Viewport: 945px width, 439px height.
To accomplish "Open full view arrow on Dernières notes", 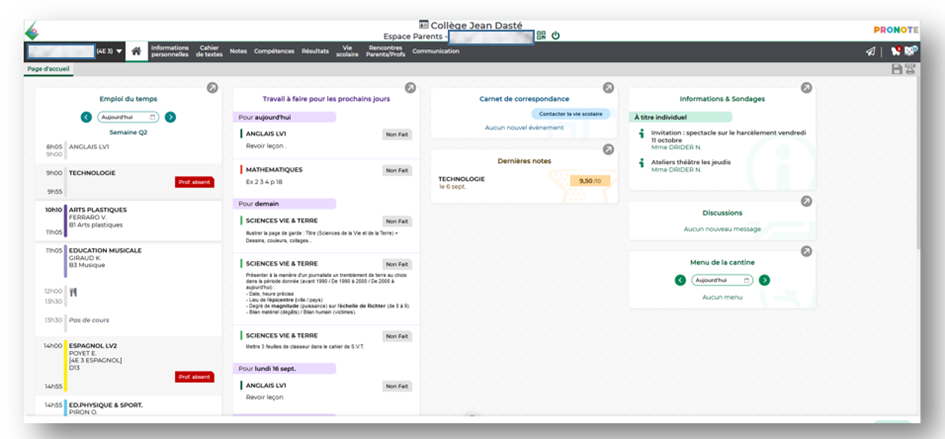I will click(608, 150).
